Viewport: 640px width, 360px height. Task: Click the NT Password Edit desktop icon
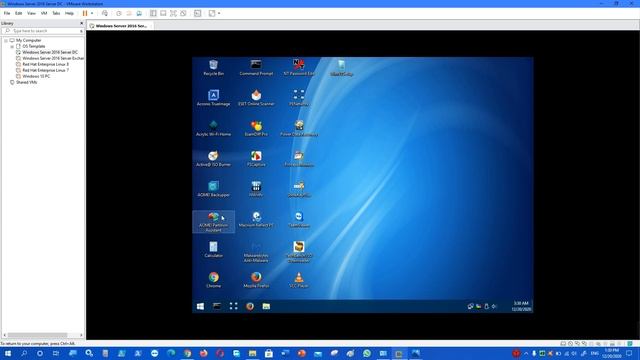click(x=299, y=68)
